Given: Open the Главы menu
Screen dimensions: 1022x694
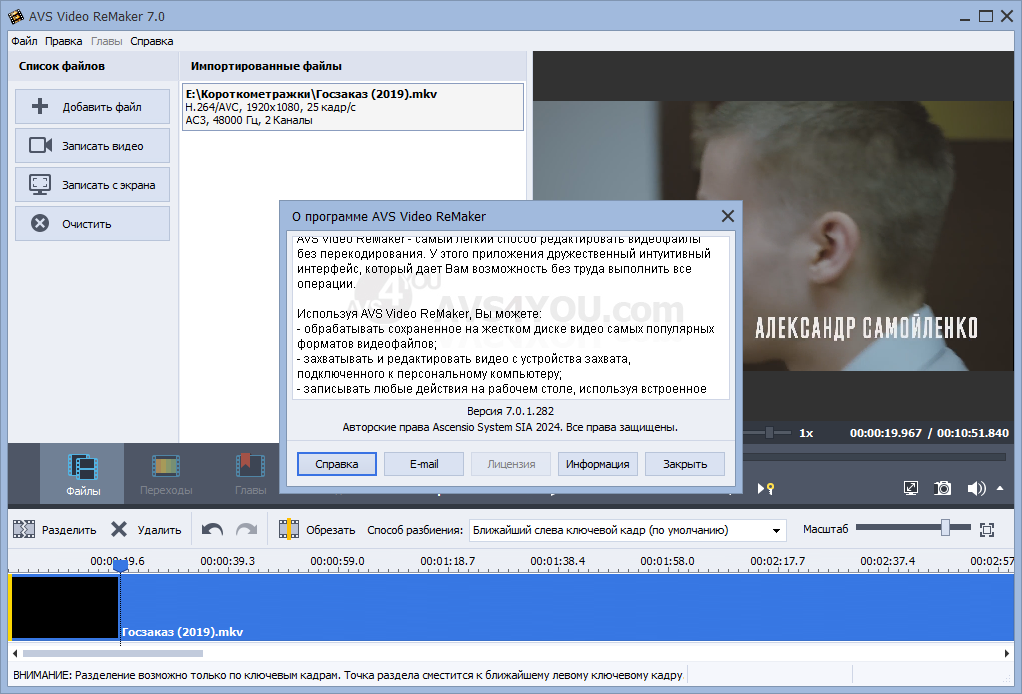Looking at the screenshot, I should pos(106,41).
